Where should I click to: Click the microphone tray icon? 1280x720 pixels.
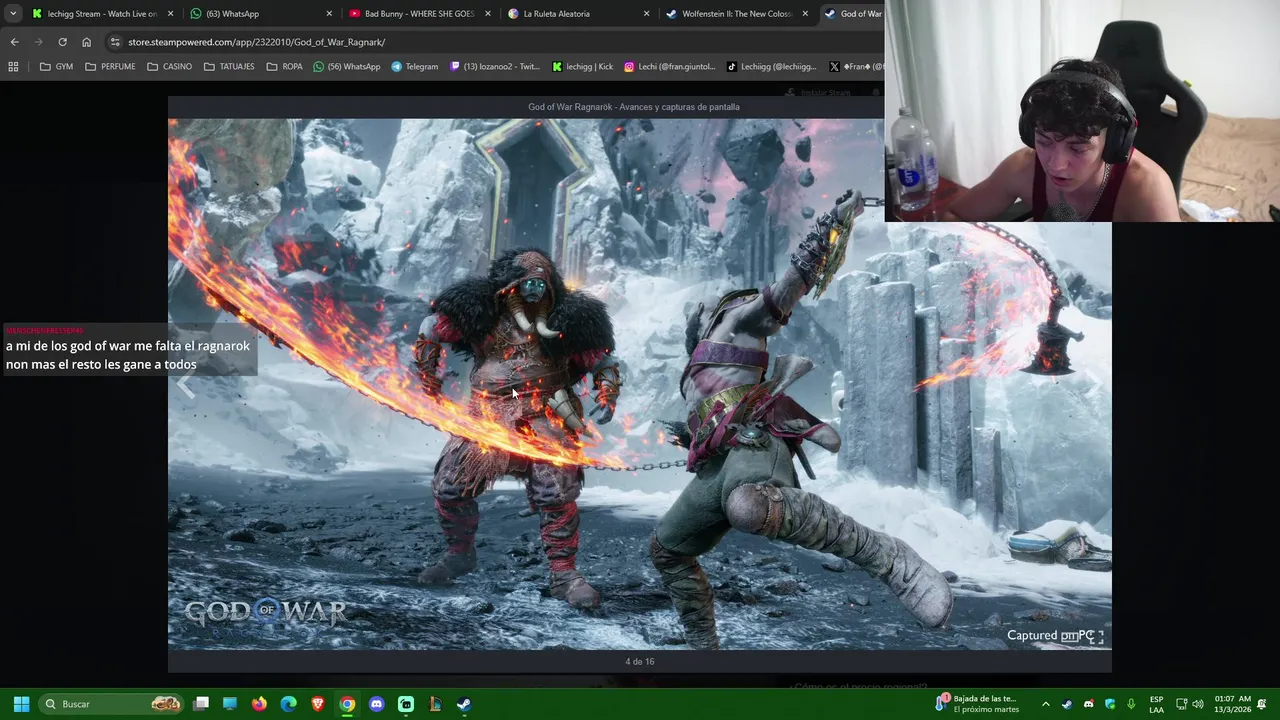pos(1131,704)
